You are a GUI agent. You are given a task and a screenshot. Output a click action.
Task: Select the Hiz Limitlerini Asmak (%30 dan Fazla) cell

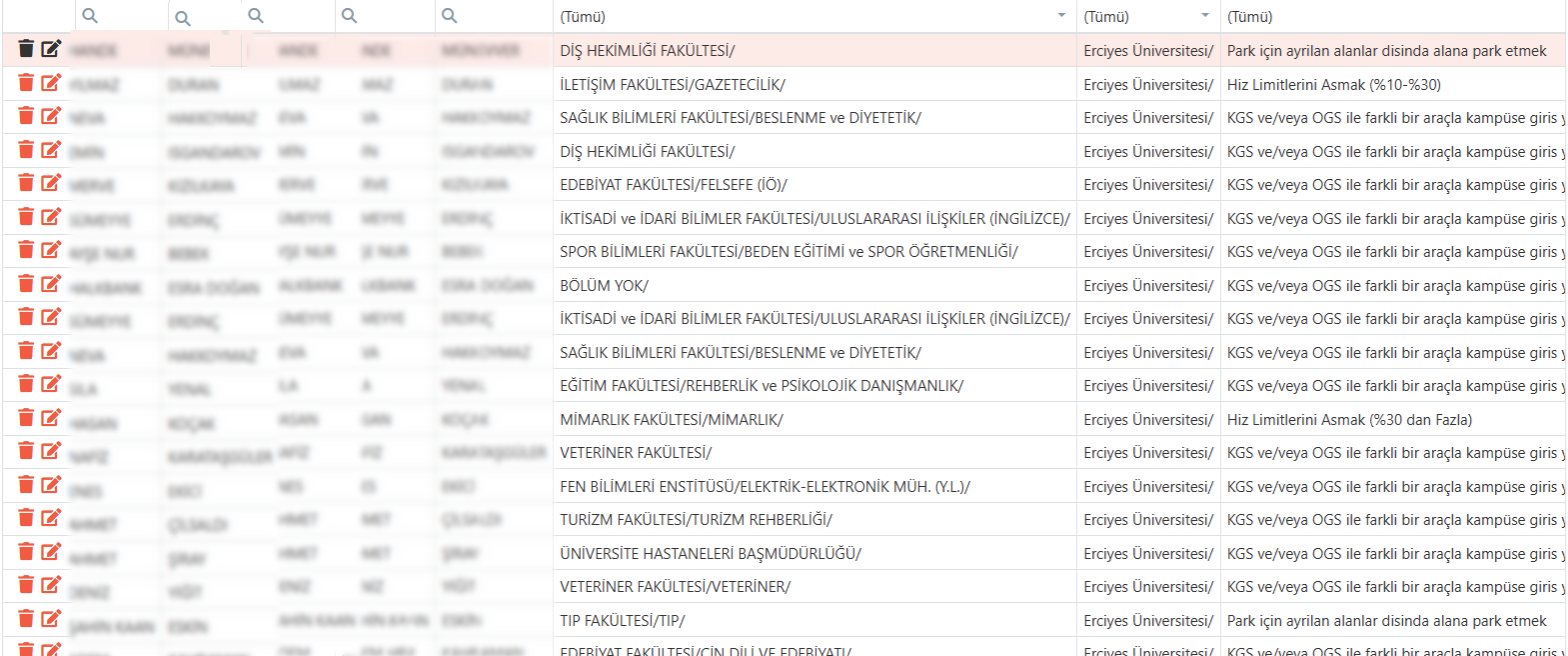pyautogui.click(x=1349, y=420)
